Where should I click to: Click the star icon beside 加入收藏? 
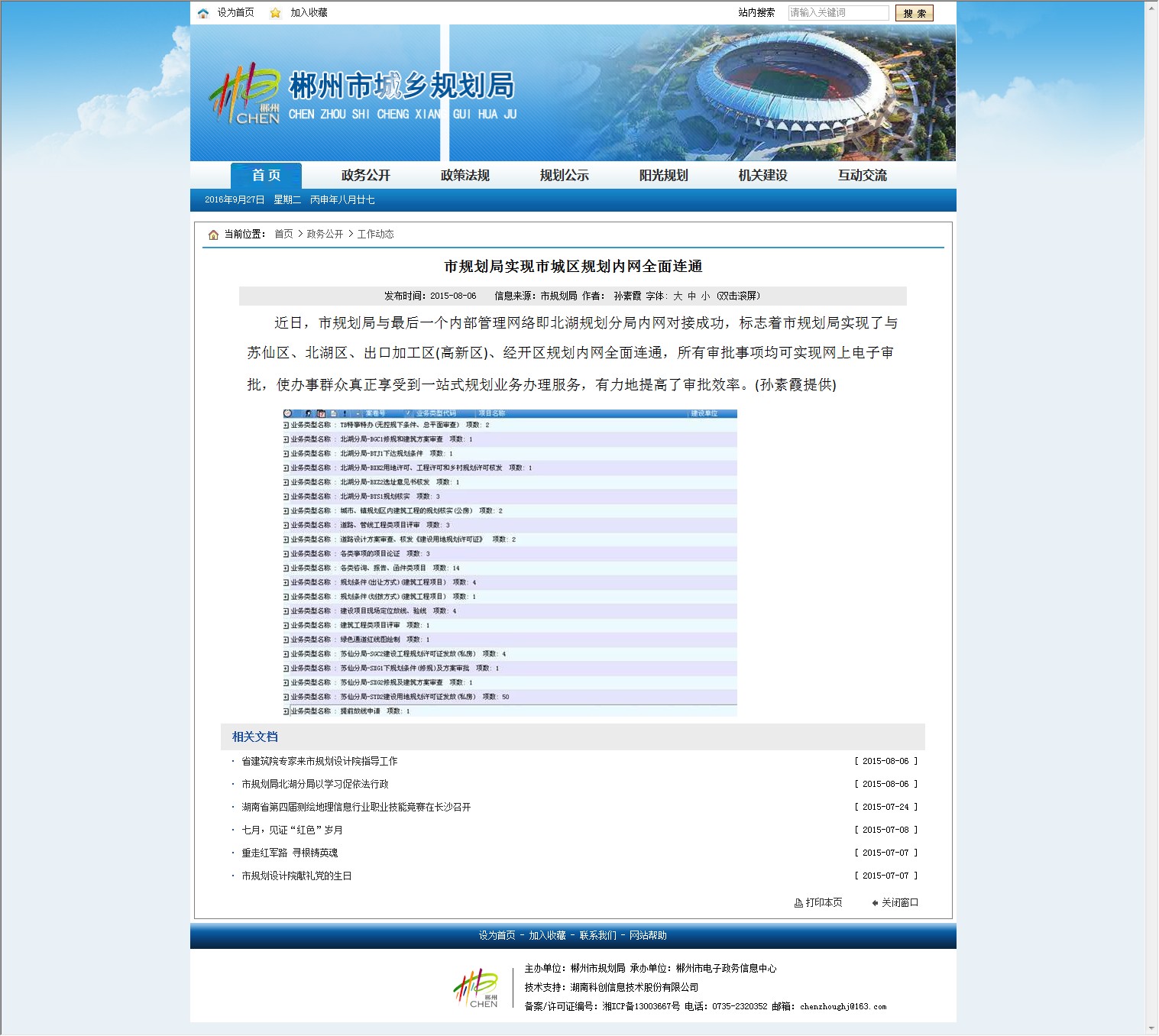coord(275,13)
